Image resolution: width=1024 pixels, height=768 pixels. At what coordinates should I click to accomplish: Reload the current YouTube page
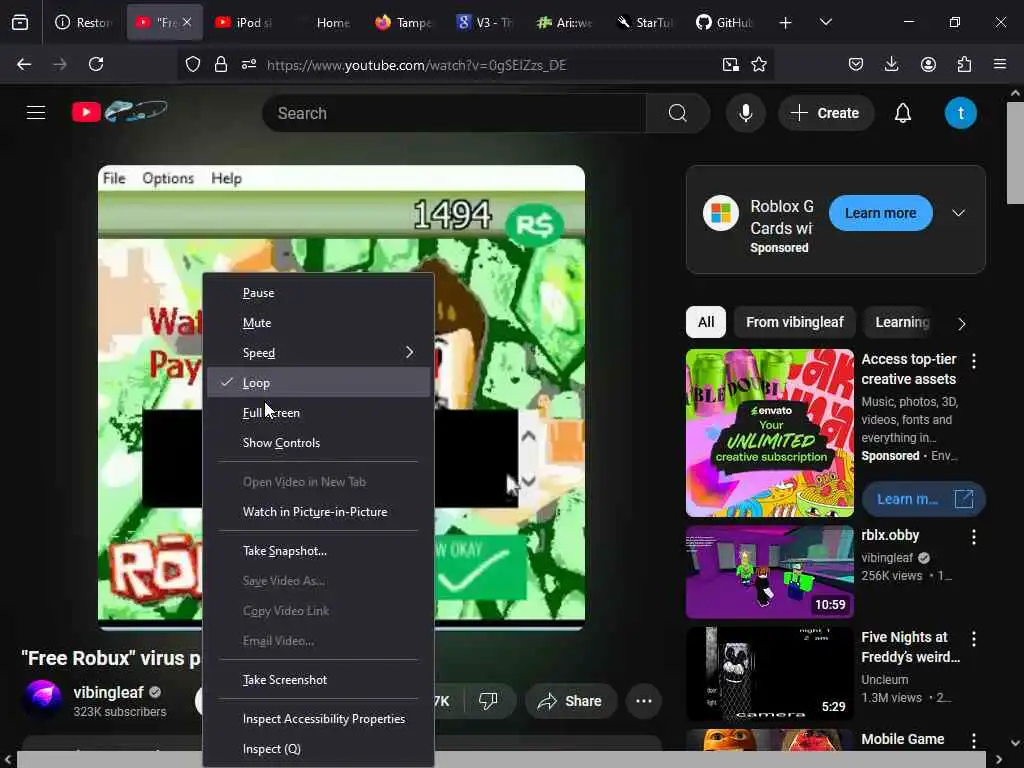coord(96,64)
